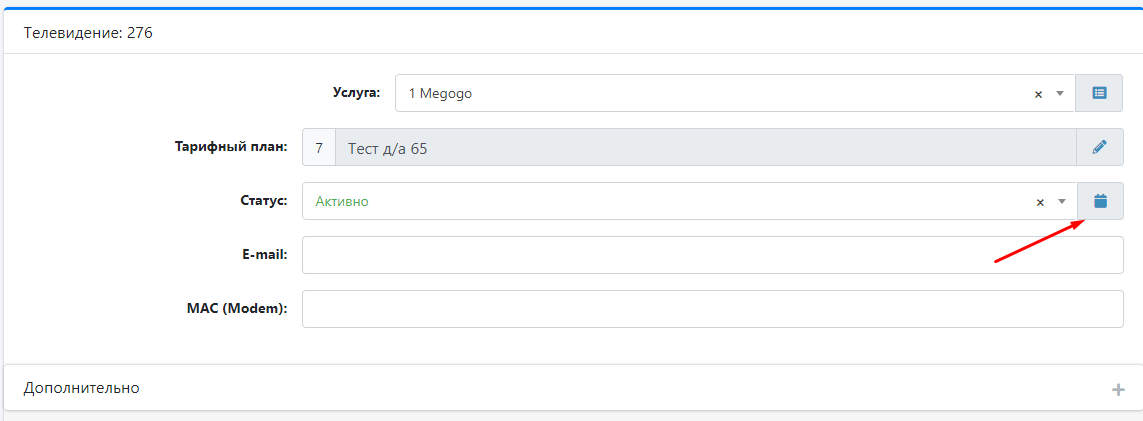Click the 'MAC (Modem):' label

coord(230,308)
